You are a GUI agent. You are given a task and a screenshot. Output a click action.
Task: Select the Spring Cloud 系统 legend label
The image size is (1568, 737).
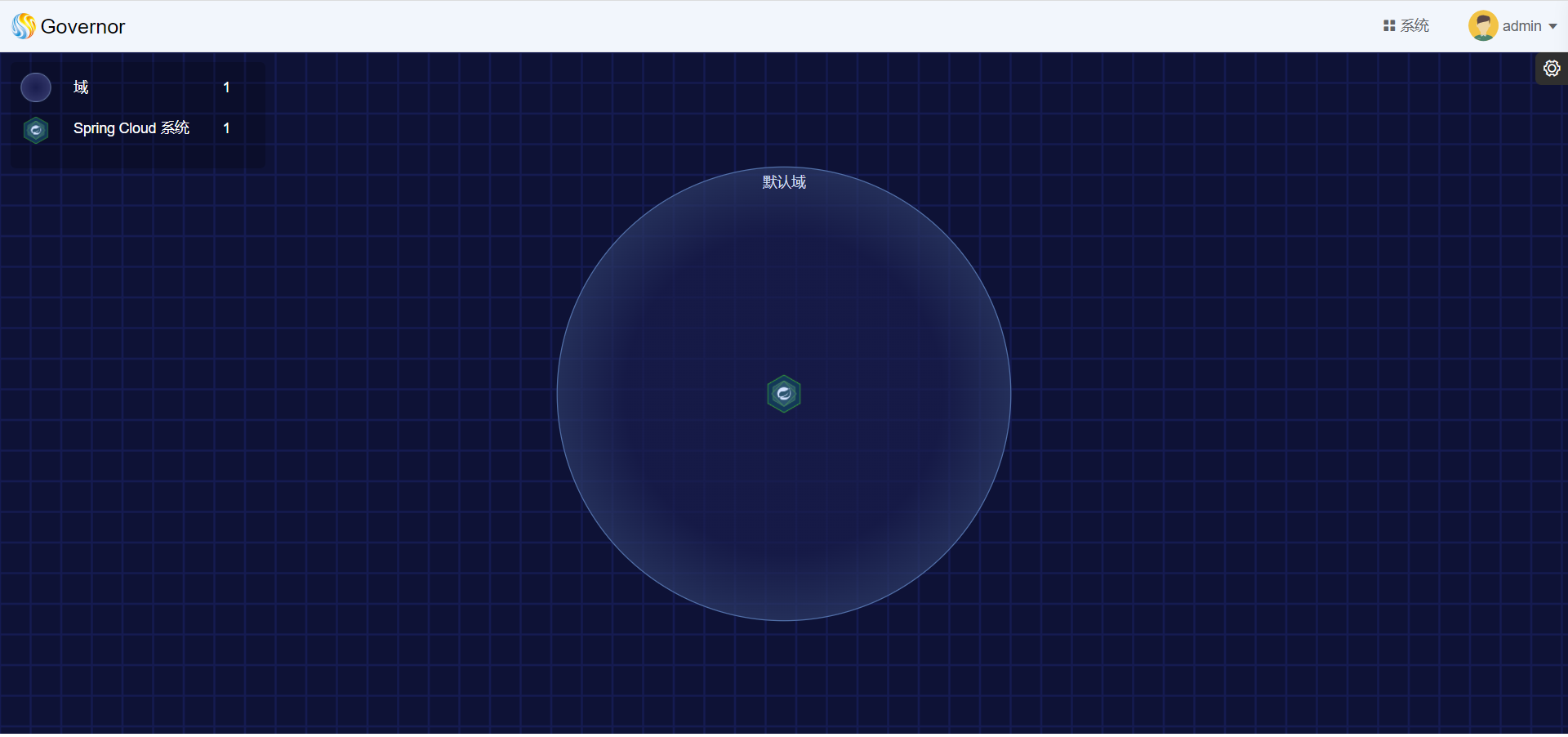pyautogui.click(x=131, y=128)
